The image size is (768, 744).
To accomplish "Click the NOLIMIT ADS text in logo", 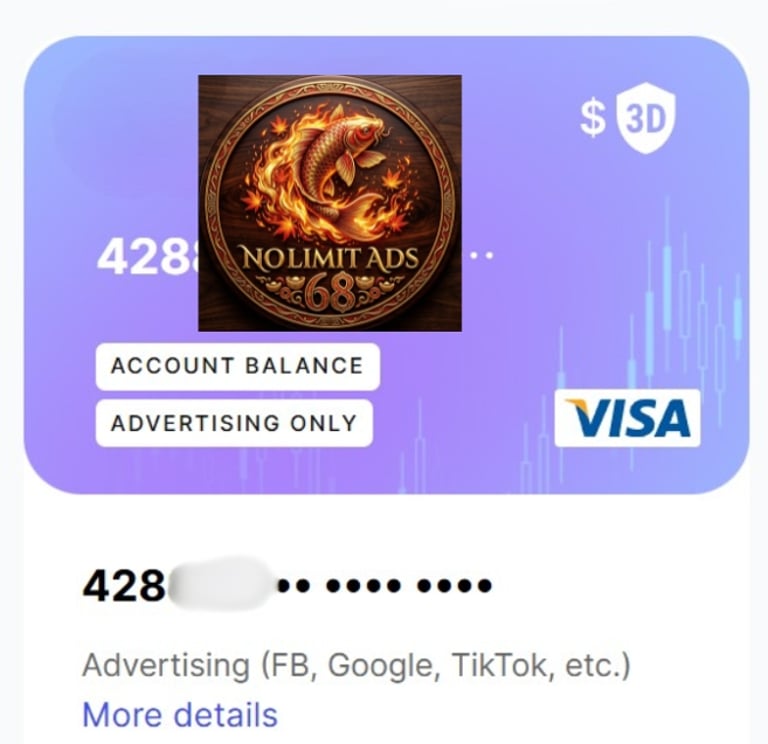I will pyautogui.click(x=330, y=258).
